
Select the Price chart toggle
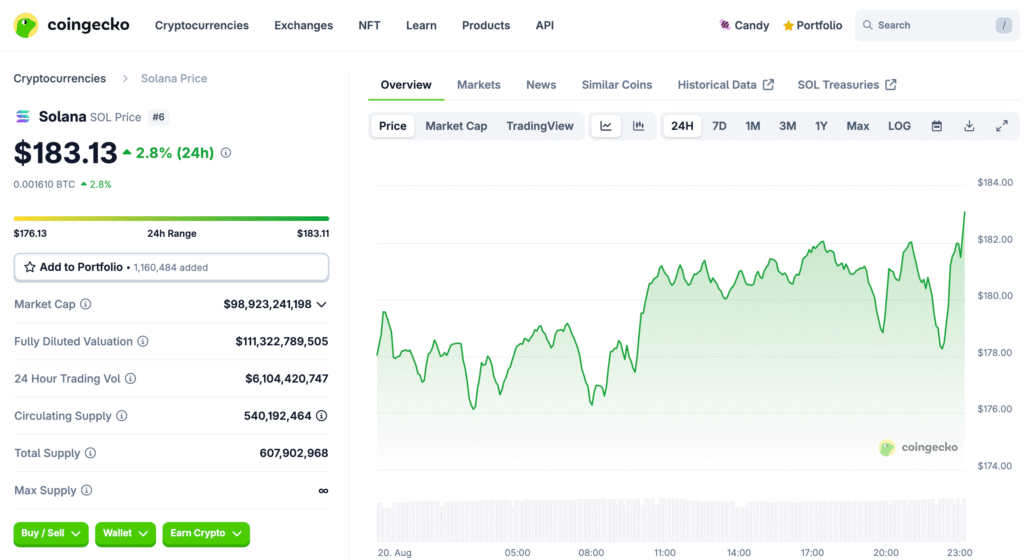tap(392, 126)
